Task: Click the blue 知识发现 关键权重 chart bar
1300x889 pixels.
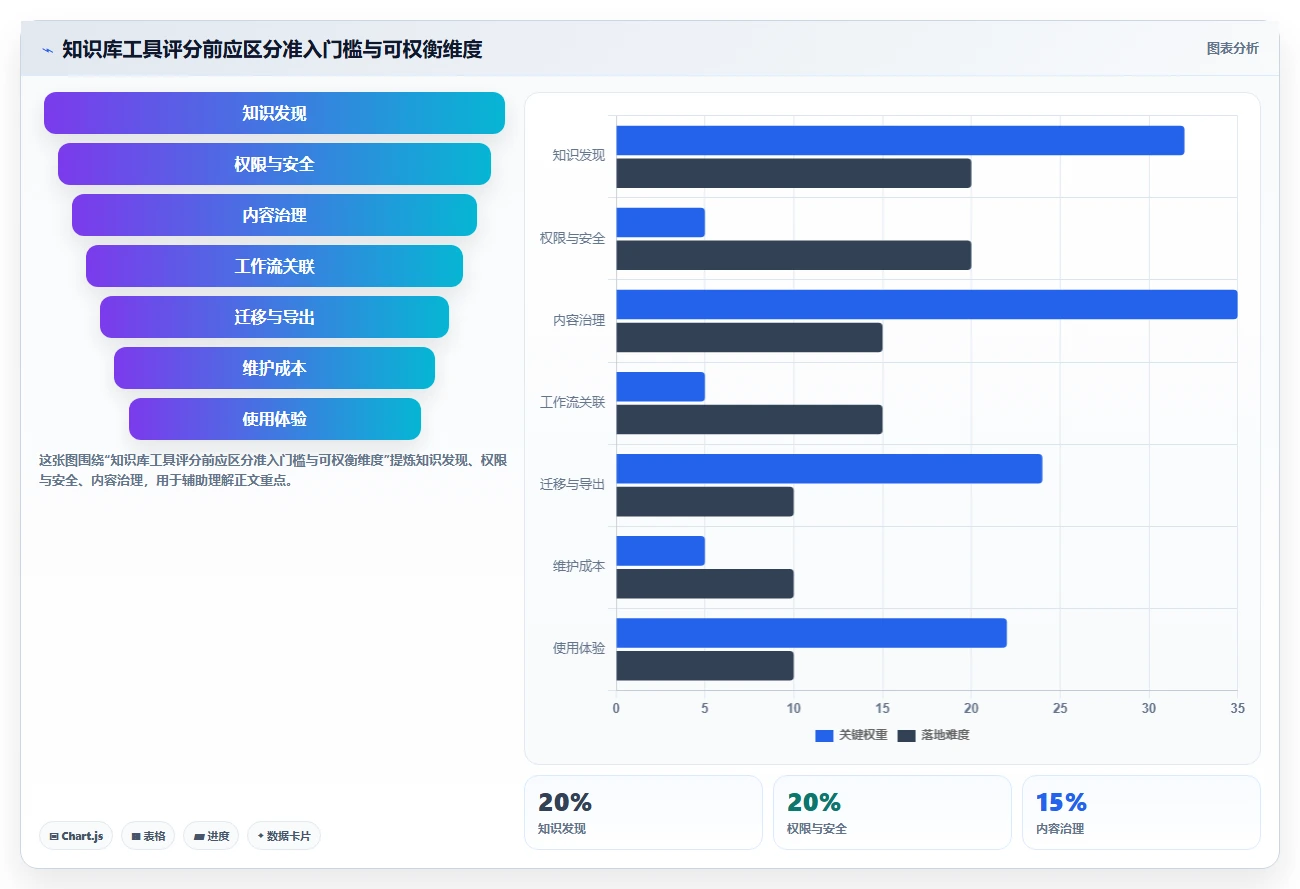Action: point(900,140)
